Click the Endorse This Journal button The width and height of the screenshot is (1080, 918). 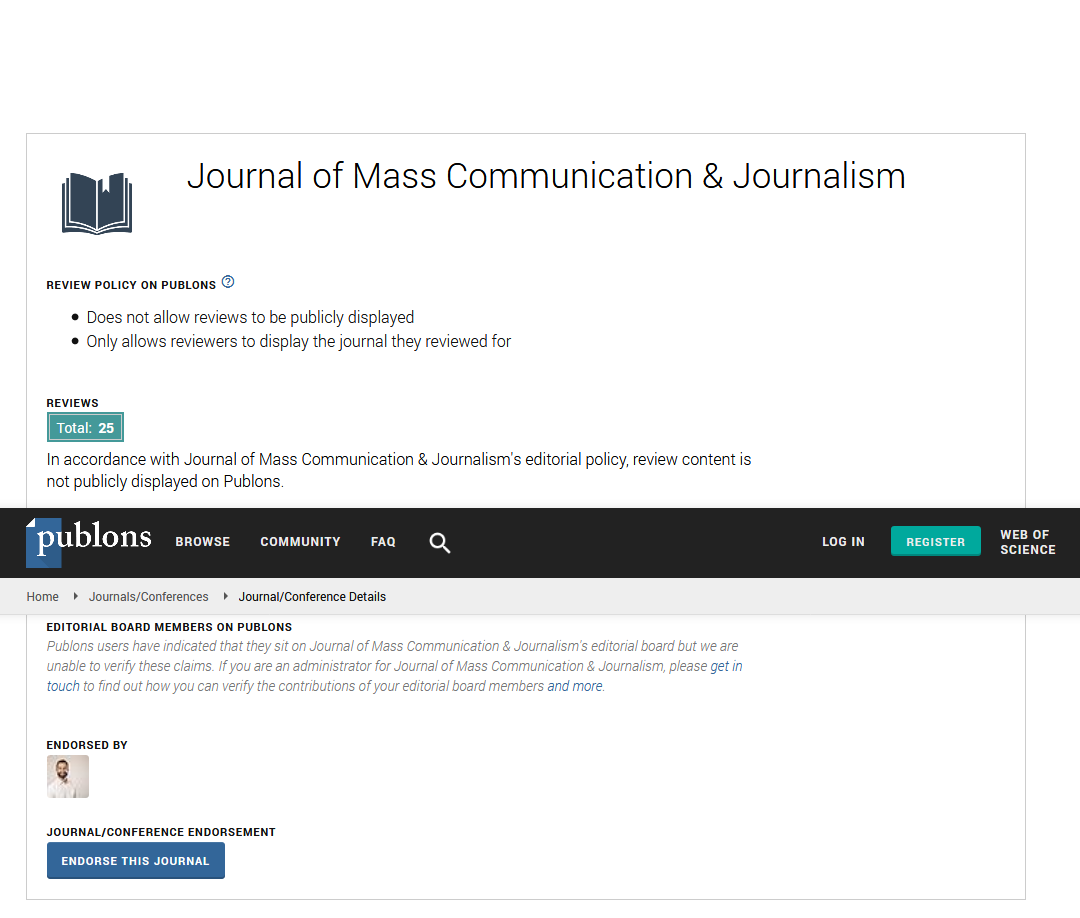(x=136, y=861)
